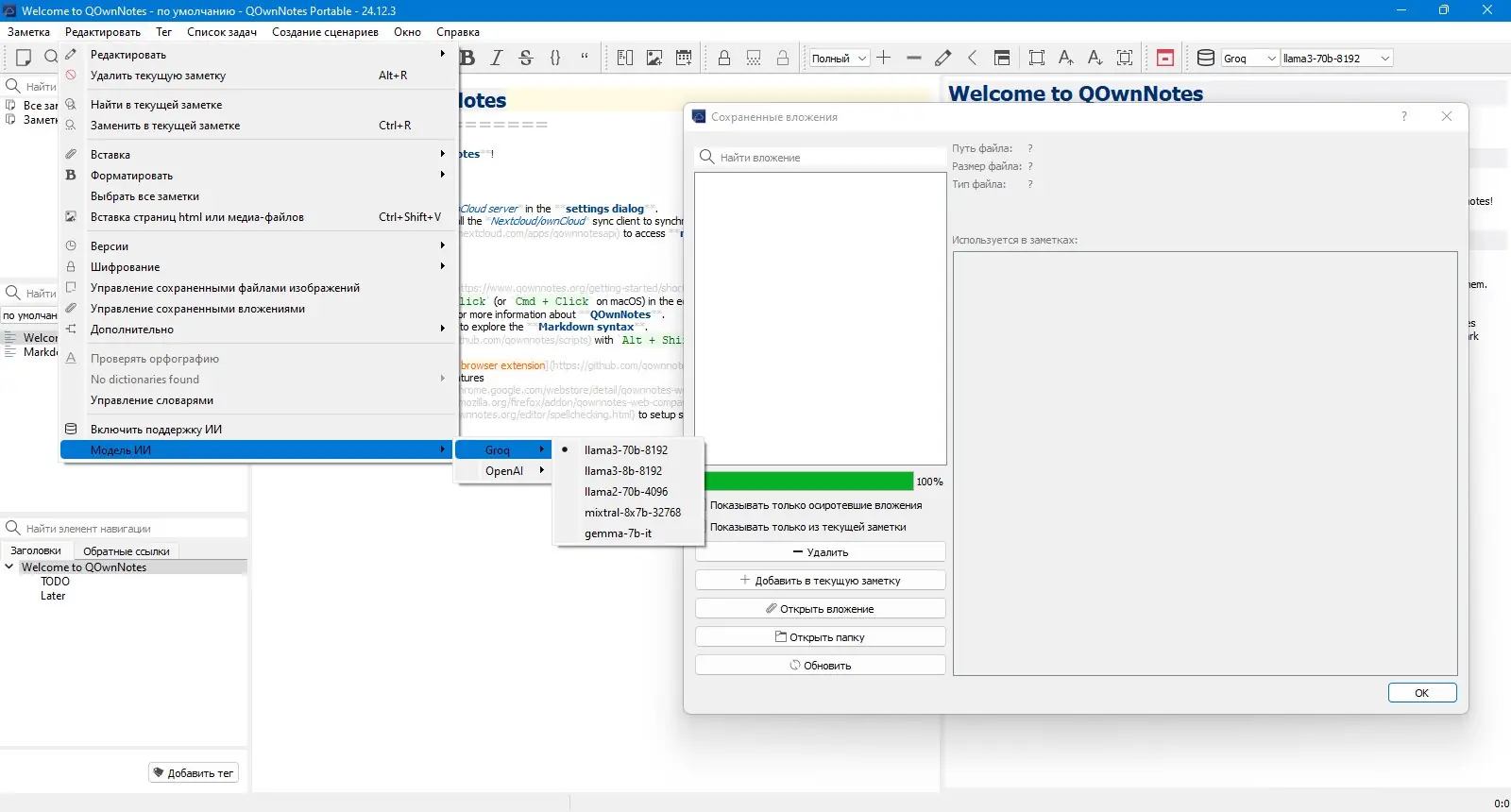
Task: Click the OK button in the attachments dialog
Action: click(x=1421, y=693)
